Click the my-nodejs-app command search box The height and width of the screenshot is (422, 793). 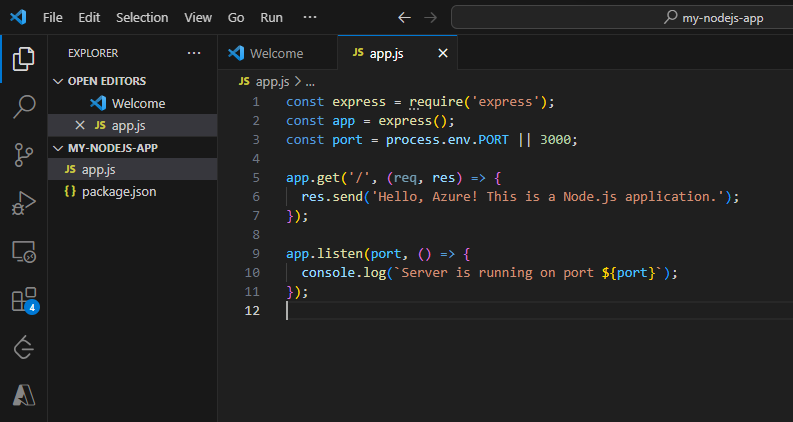click(x=620, y=18)
